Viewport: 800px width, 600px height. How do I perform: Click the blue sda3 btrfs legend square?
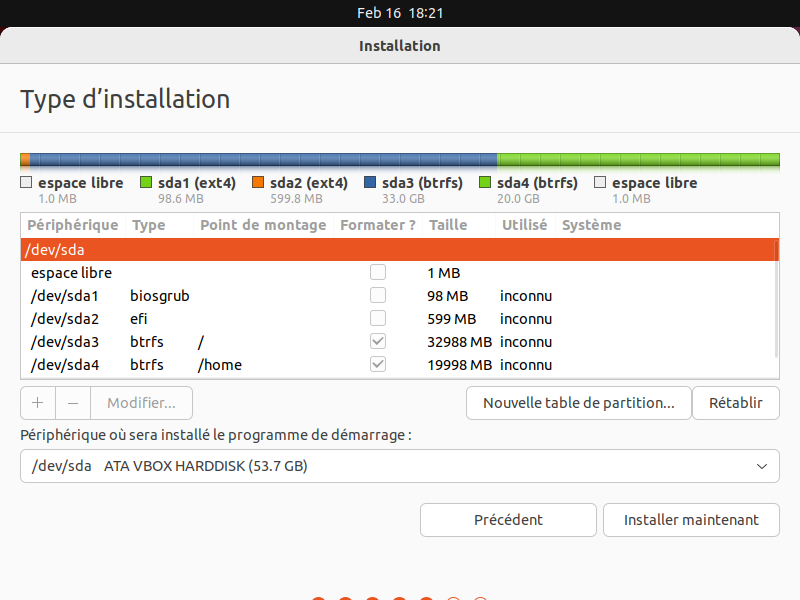[370, 183]
